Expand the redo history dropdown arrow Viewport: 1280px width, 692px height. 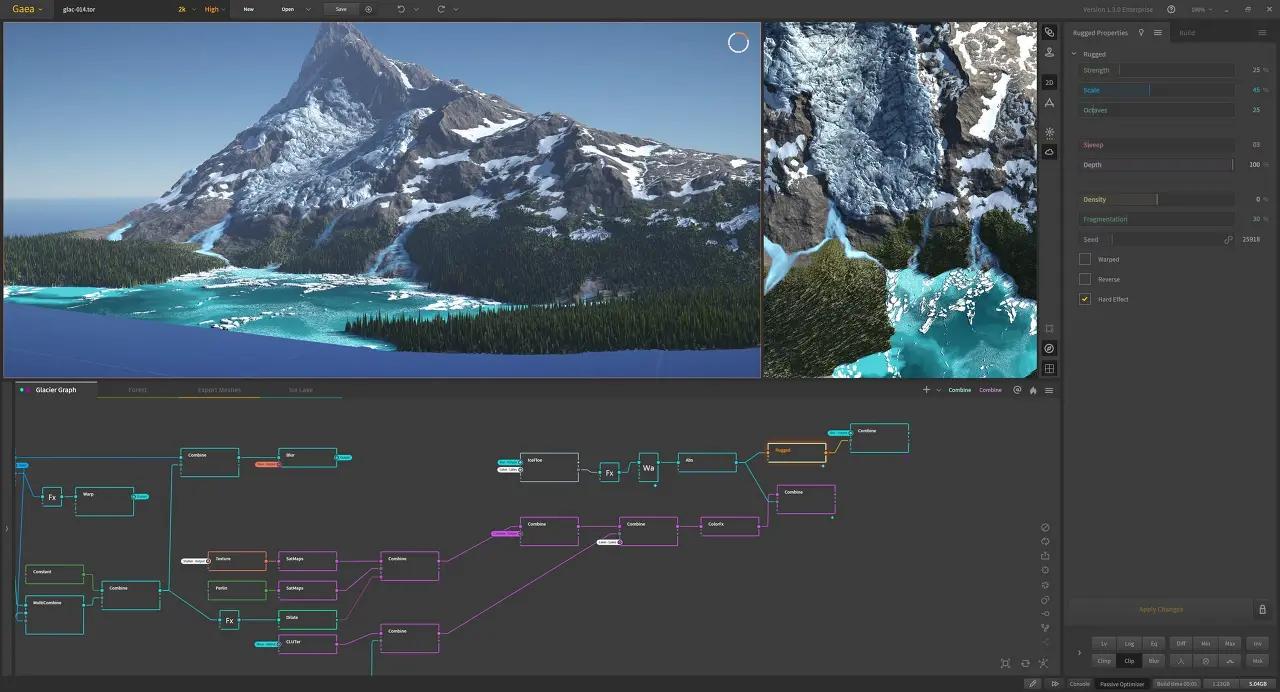point(456,9)
